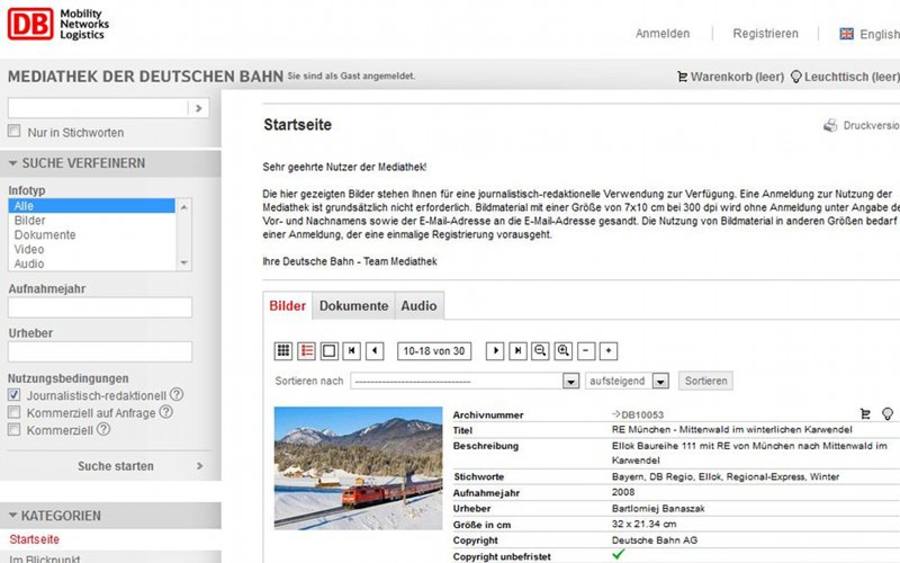
Task: Click the Urheber input field
Action: coord(100,352)
